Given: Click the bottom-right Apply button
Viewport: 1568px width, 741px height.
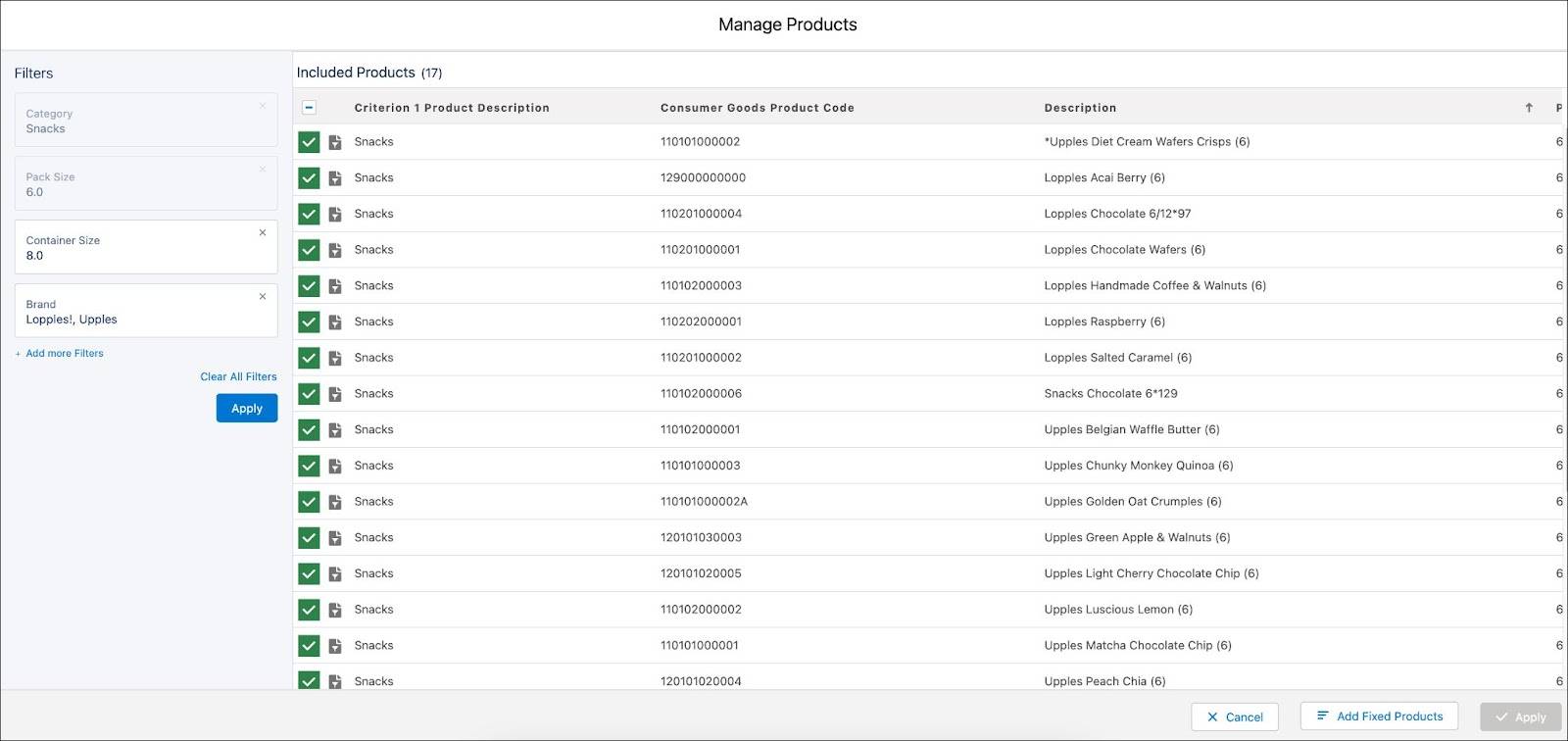Looking at the screenshot, I should tap(1520, 717).
